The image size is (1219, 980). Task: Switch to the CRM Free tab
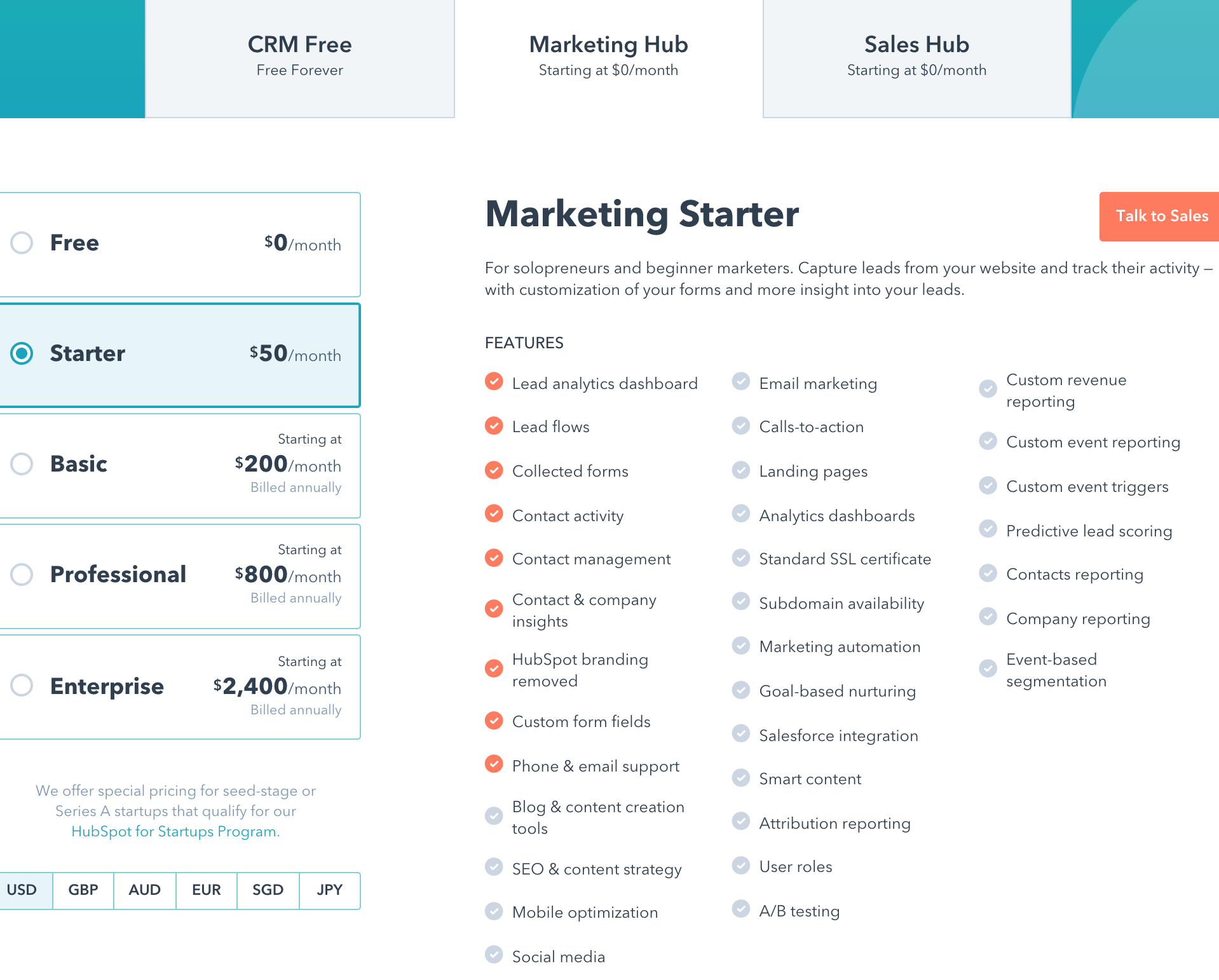(299, 56)
